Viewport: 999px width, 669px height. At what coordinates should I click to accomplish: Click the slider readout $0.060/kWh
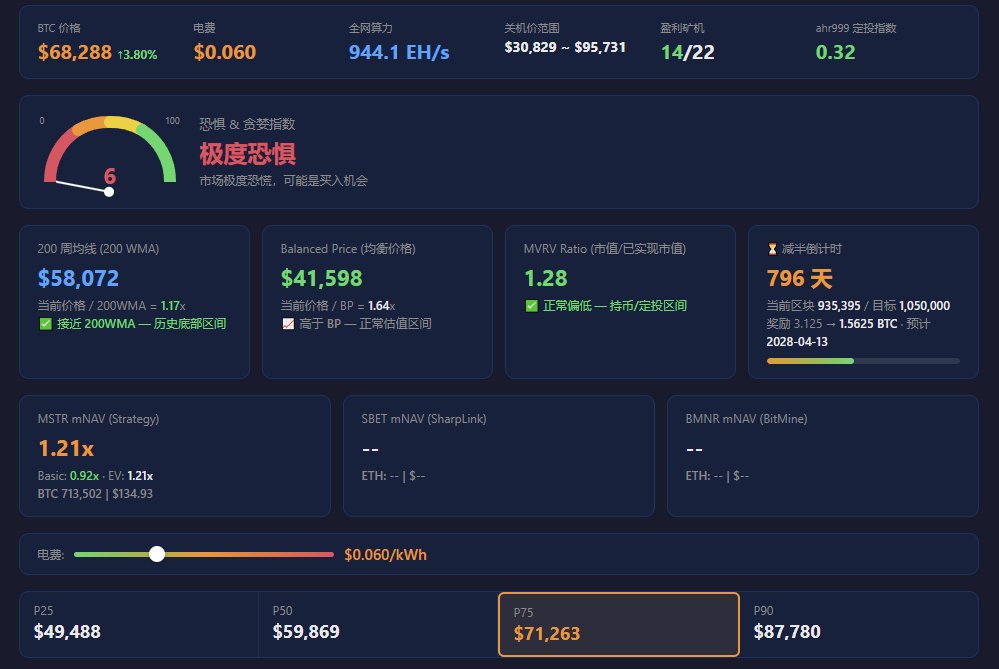[x=385, y=555]
